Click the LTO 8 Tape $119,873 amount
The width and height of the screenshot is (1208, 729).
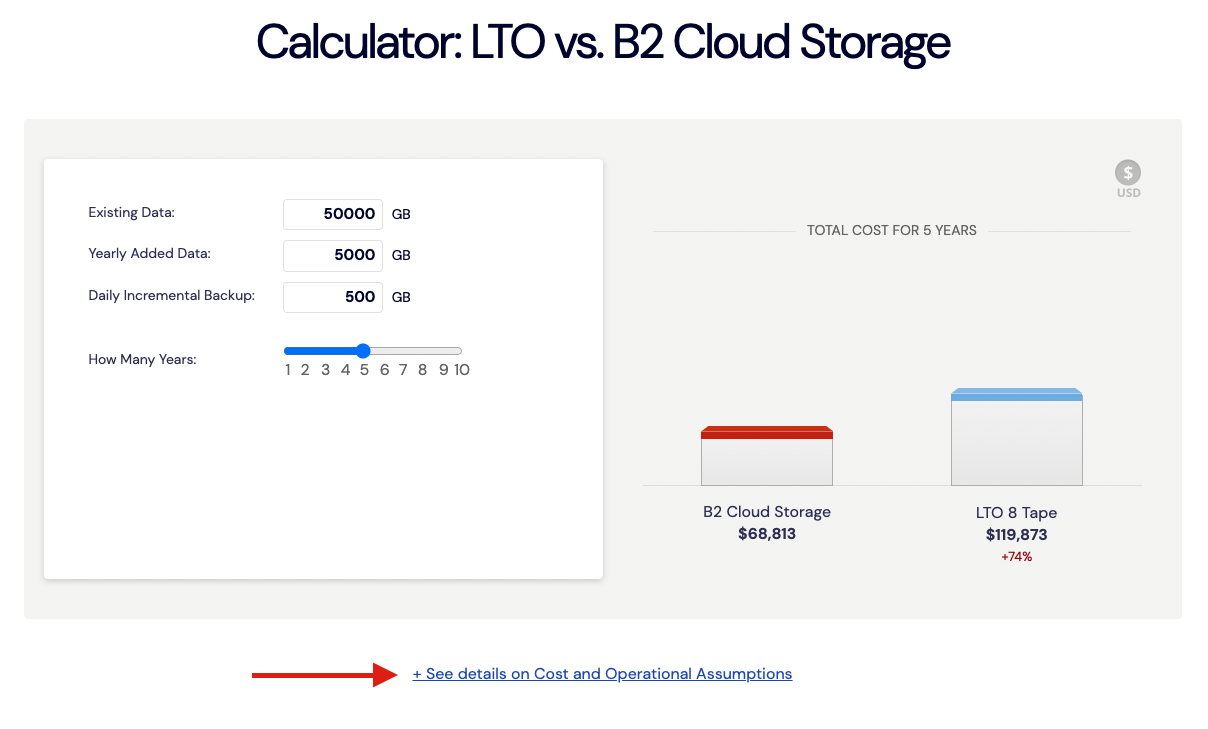[x=1017, y=535]
